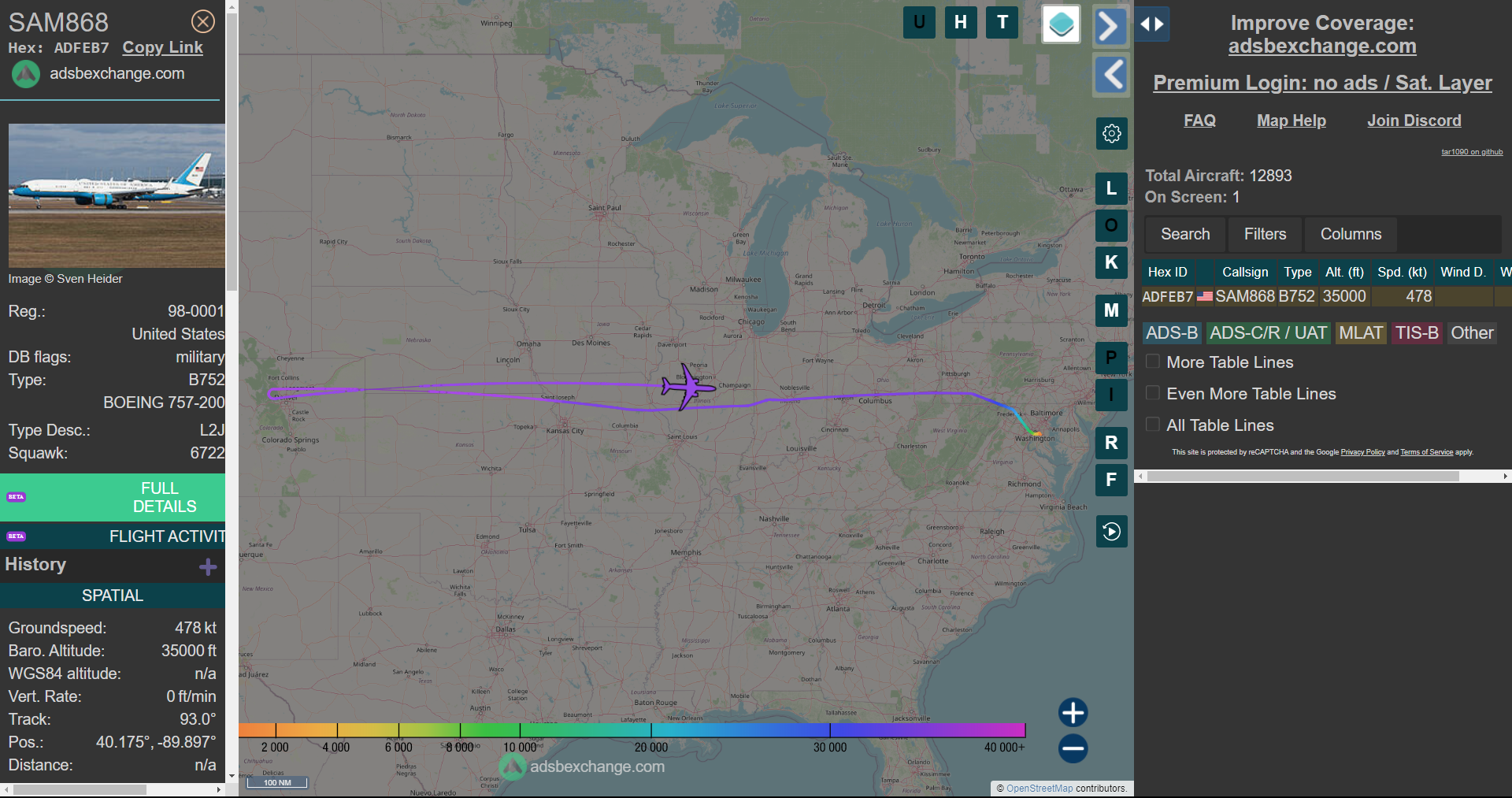Click the 100 NM map scale indicator

click(x=277, y=782)
